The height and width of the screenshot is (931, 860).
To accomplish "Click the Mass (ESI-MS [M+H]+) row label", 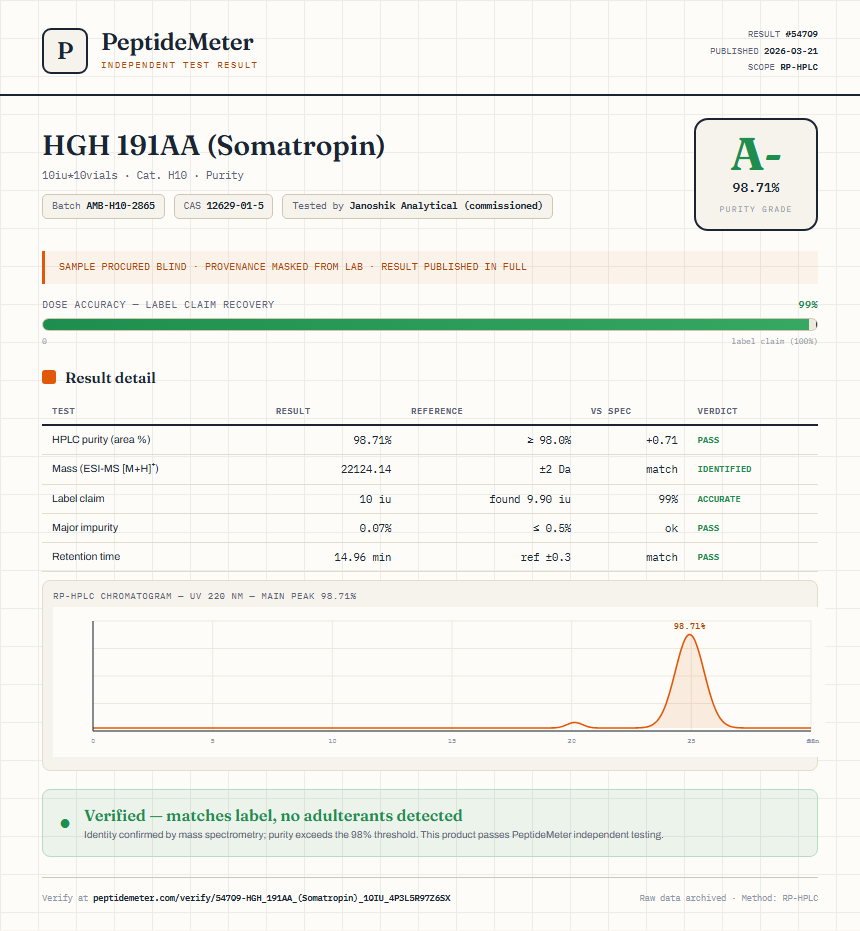I will tap(105, 468).
